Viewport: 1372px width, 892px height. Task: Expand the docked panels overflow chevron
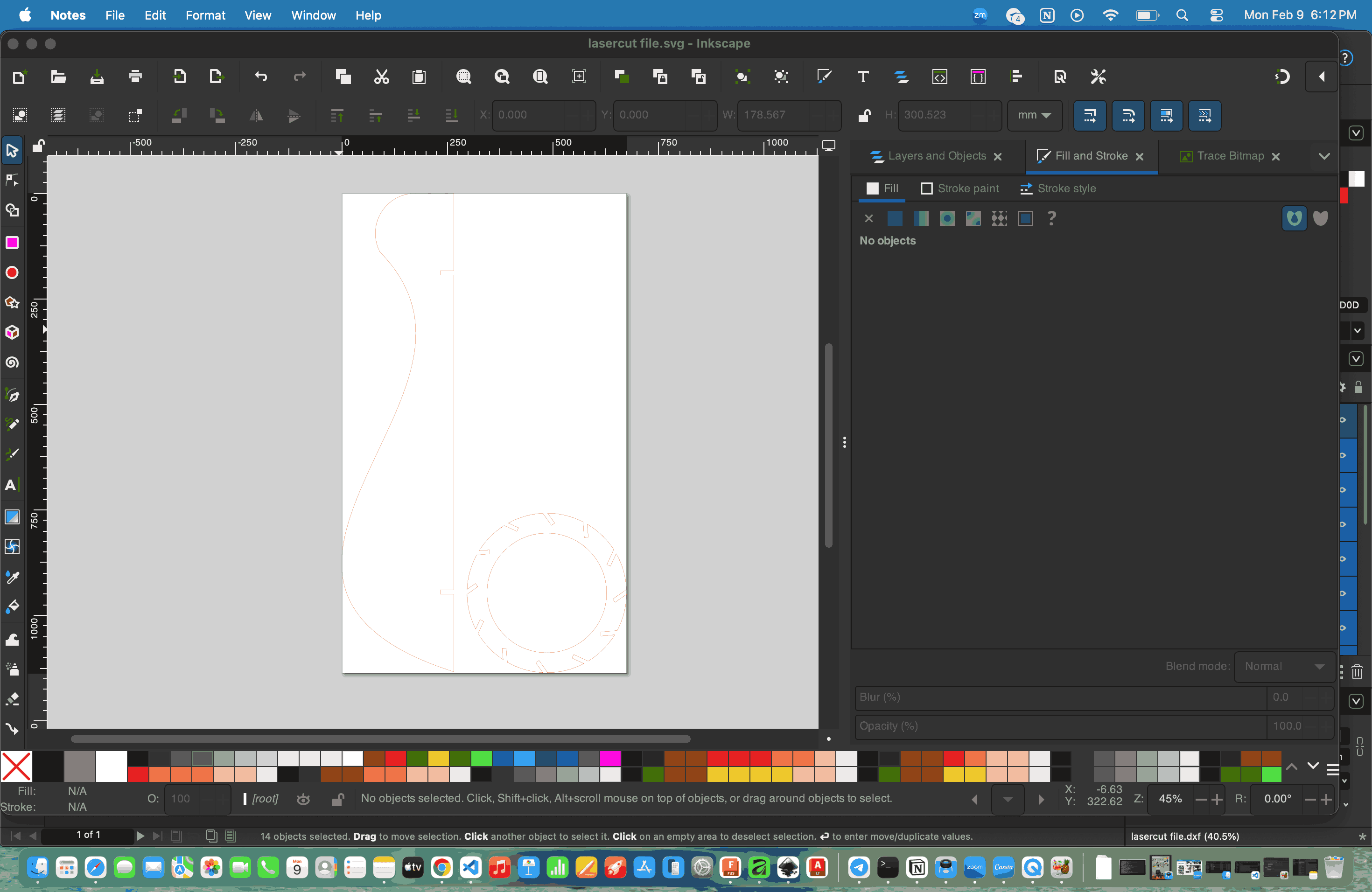[x=1324, y=156]
